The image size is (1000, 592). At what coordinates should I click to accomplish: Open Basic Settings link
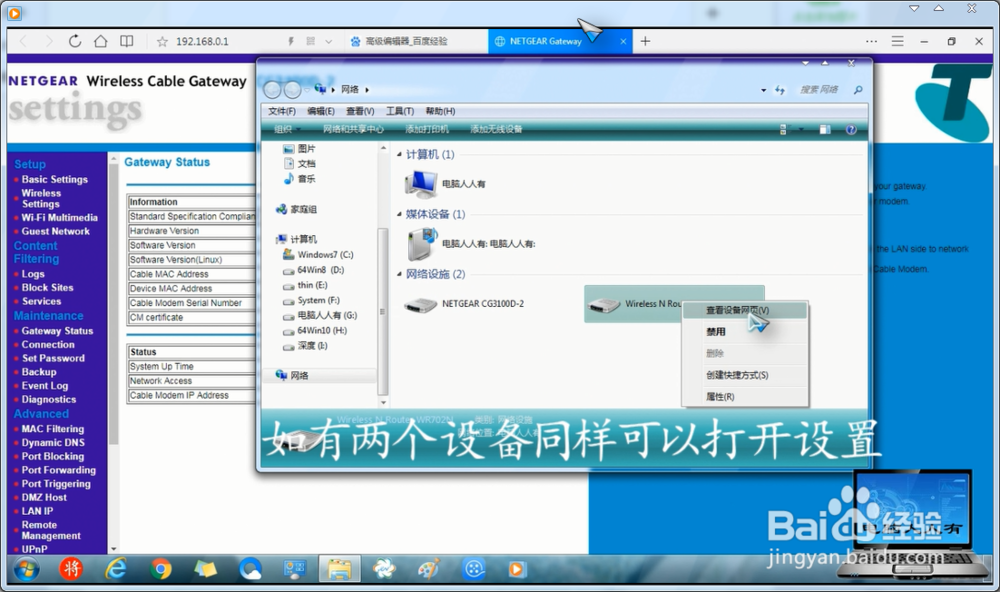[x=55, y=179]
